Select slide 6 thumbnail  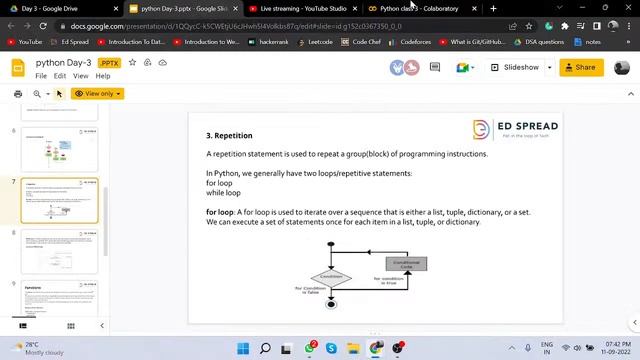[x=60, y=149]
